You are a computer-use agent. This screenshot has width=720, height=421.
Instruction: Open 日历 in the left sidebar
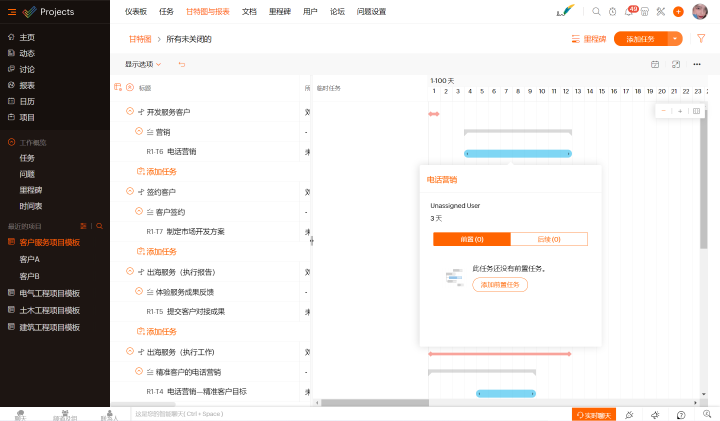pos(27,101)
